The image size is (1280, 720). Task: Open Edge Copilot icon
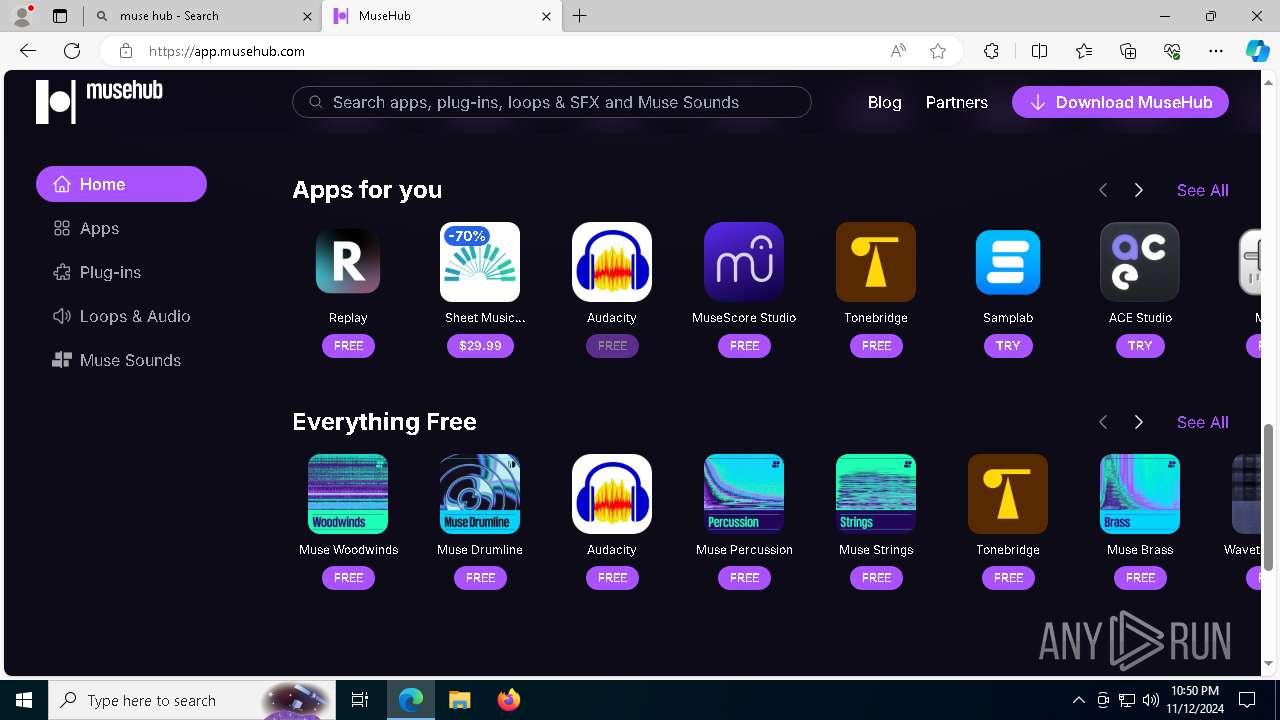(x=1257, y=51)
